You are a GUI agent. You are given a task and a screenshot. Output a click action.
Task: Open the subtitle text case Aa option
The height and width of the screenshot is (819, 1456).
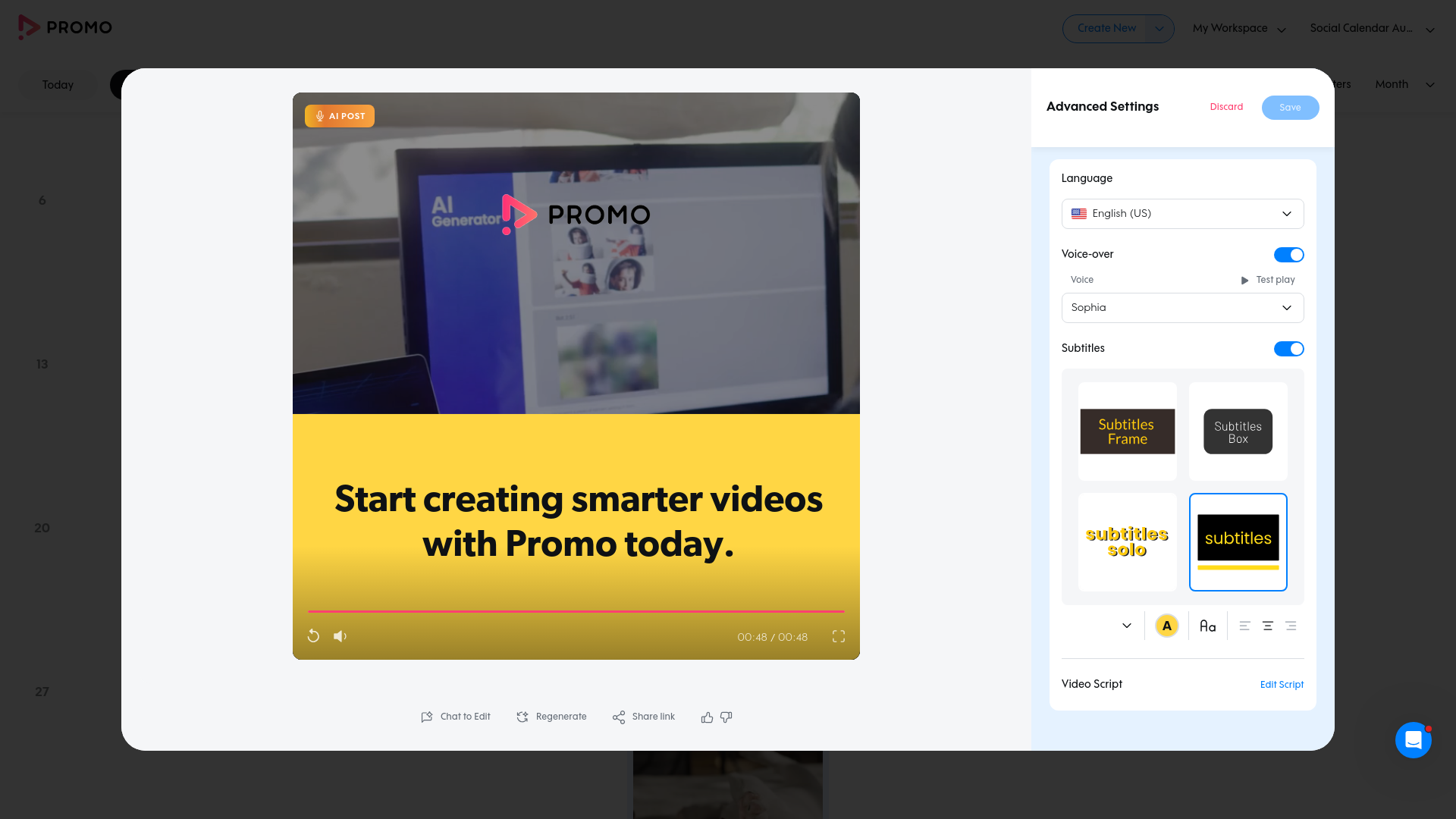(x=1208, y=626)
